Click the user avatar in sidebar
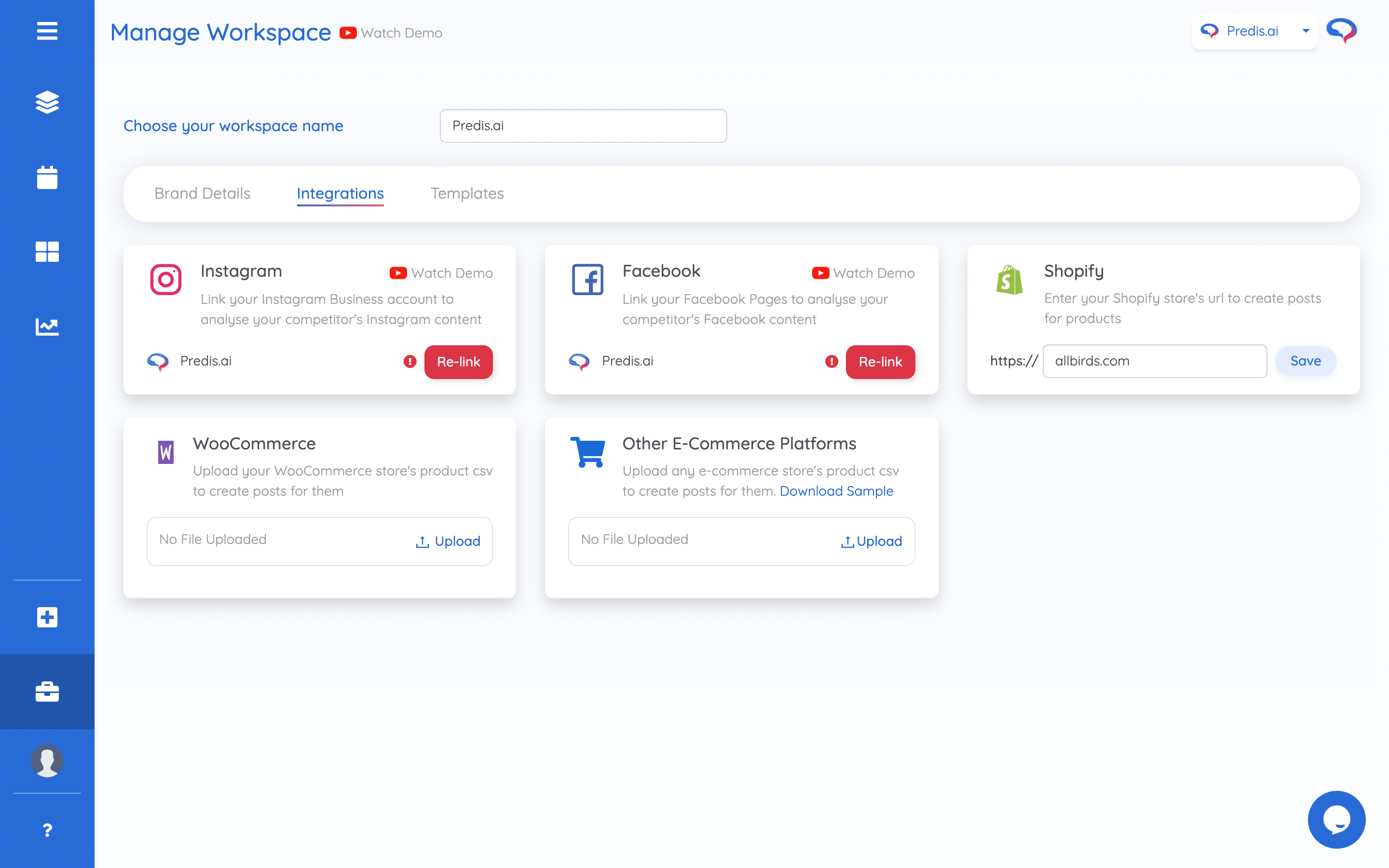 click(47, 761)
